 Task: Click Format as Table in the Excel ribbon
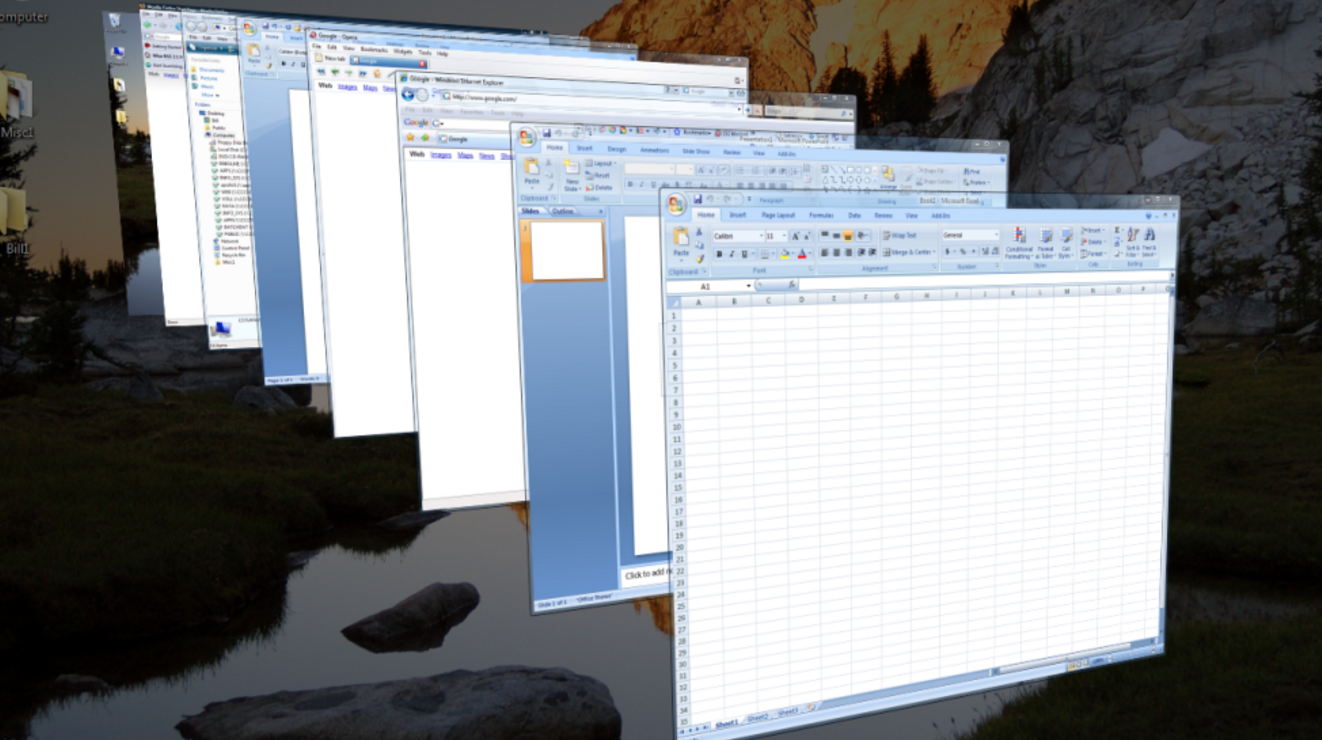tap(1045, 243)
